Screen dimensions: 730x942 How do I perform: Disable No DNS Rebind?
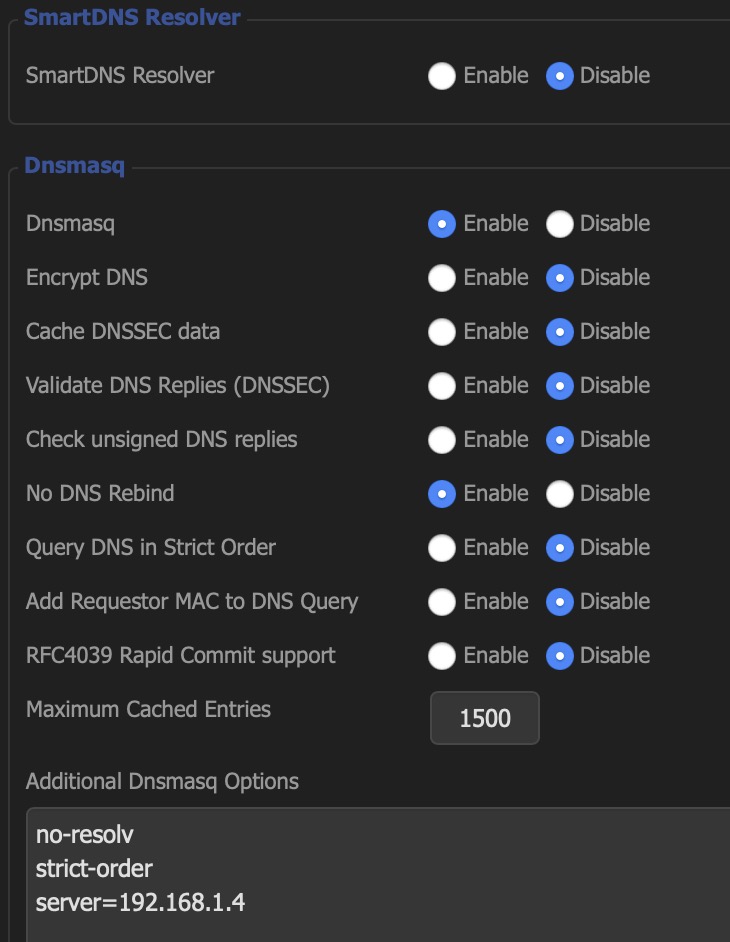click(559, 494)
